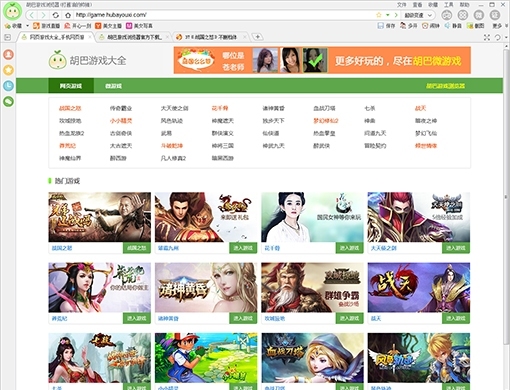This screenshot has height=390, width=510.
Task: Click the green chat bubble sidebar icon
Action: (9, 101)
